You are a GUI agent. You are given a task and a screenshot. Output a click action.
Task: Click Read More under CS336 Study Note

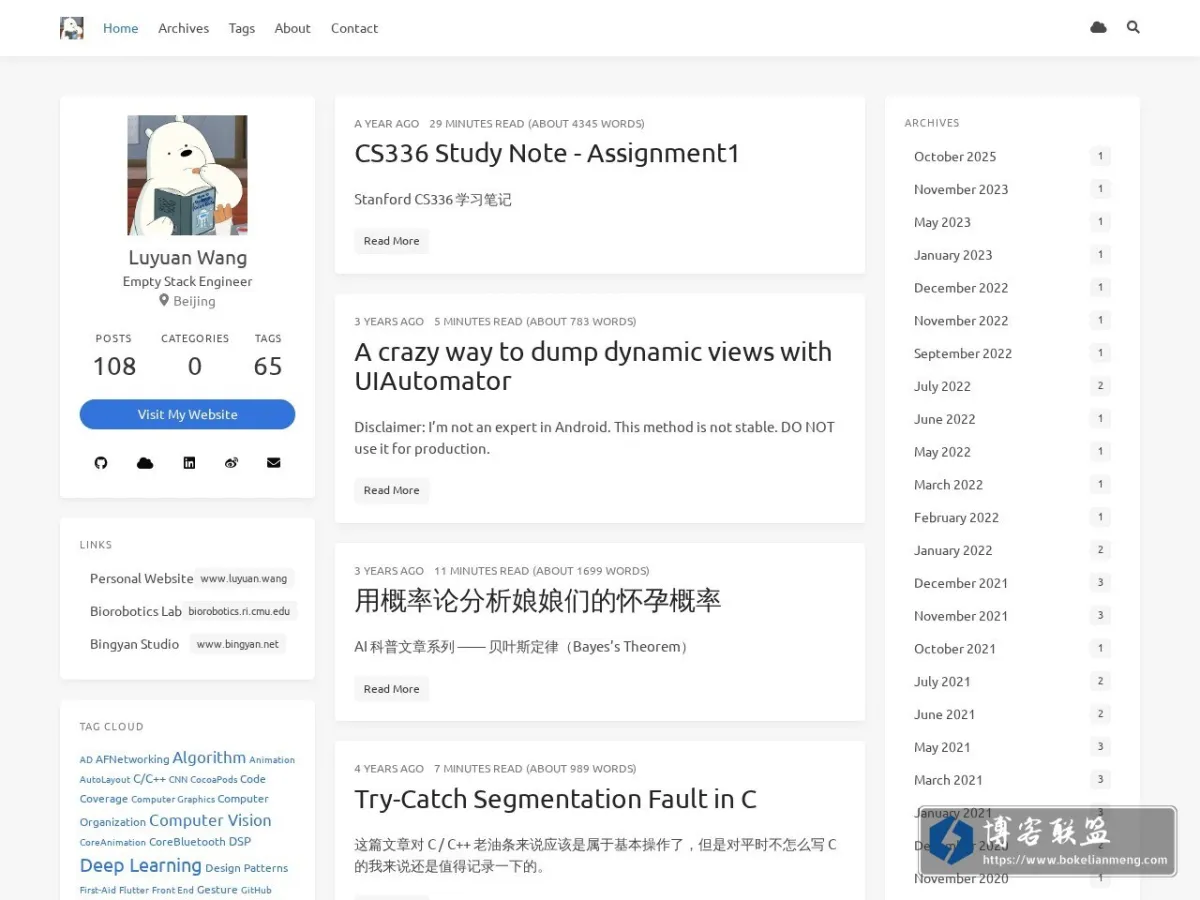(x=392, y=241)
